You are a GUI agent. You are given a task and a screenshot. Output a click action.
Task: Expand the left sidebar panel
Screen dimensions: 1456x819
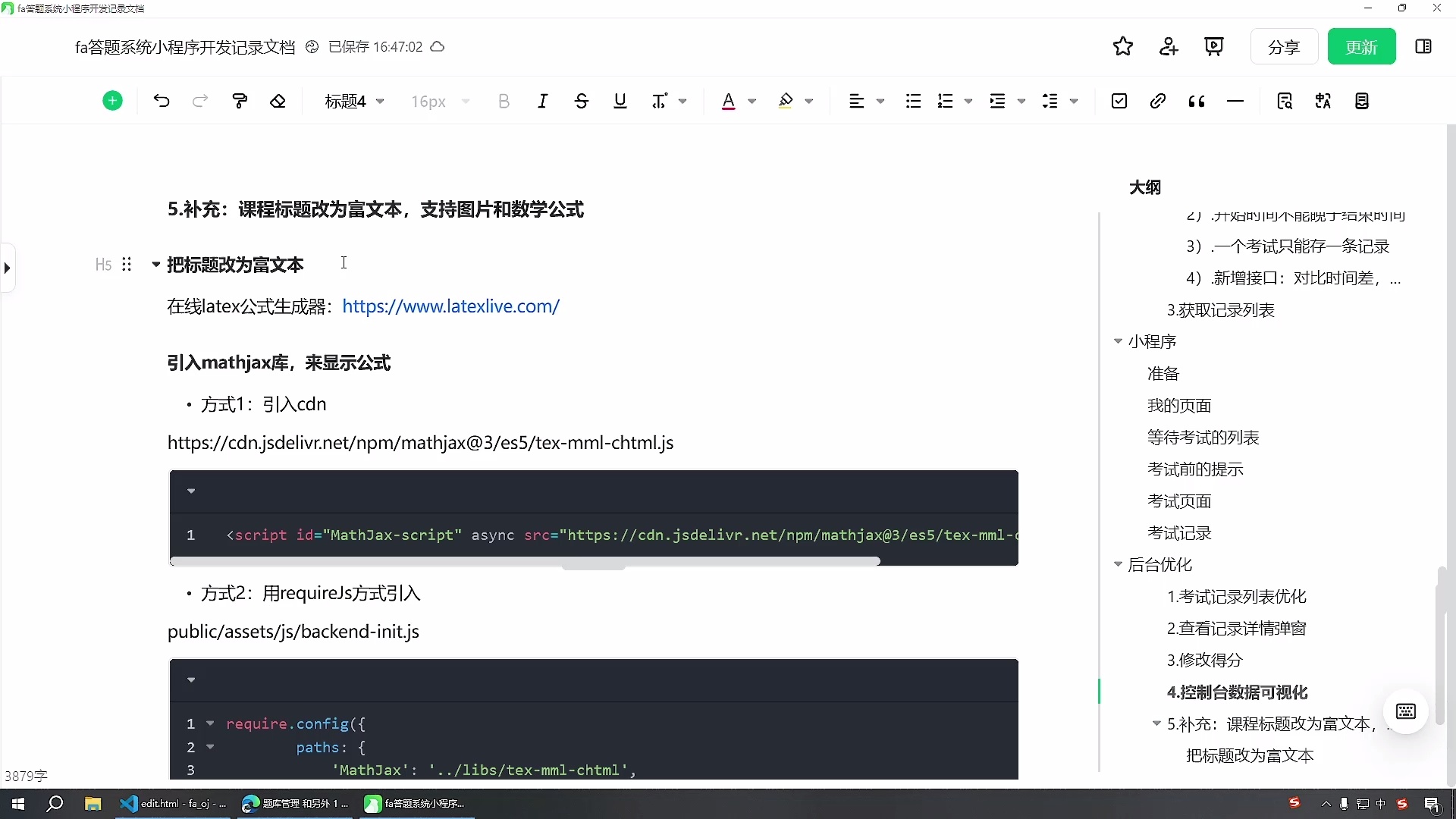click(x=7, y=268)
